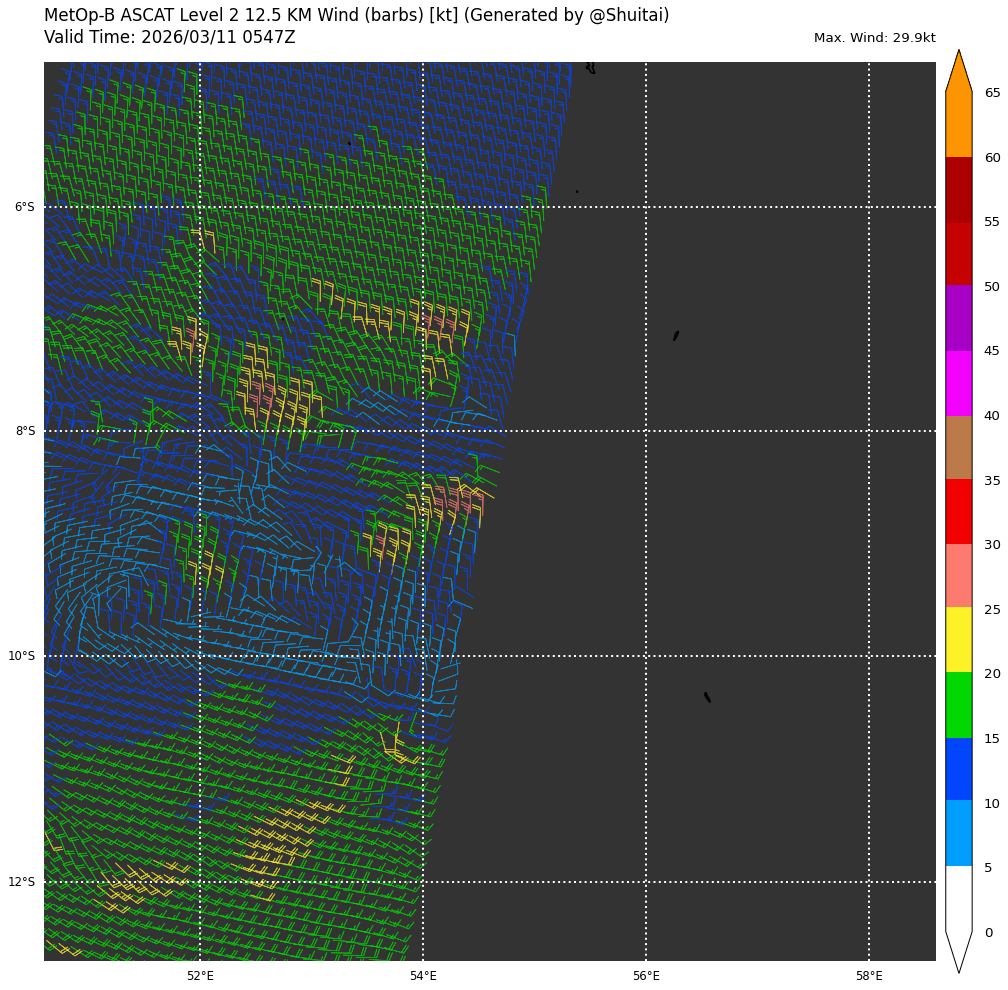Image resolution: width=1008 pixels, height=990 pixels.
Task: Click the 8°S latitude axis label
Action: point(24,431)
